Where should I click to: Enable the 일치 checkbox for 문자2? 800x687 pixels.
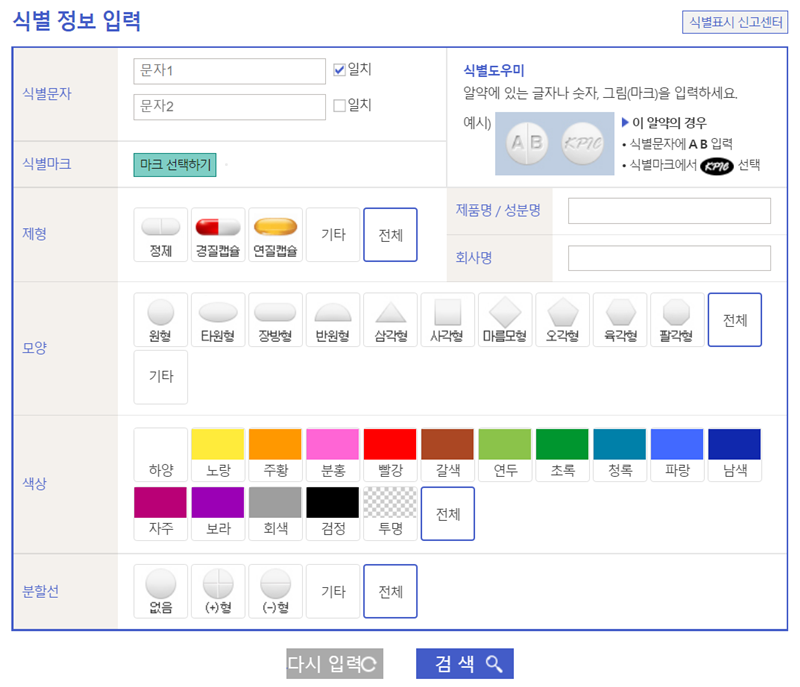pyautogui.click(x=339, y=106)
